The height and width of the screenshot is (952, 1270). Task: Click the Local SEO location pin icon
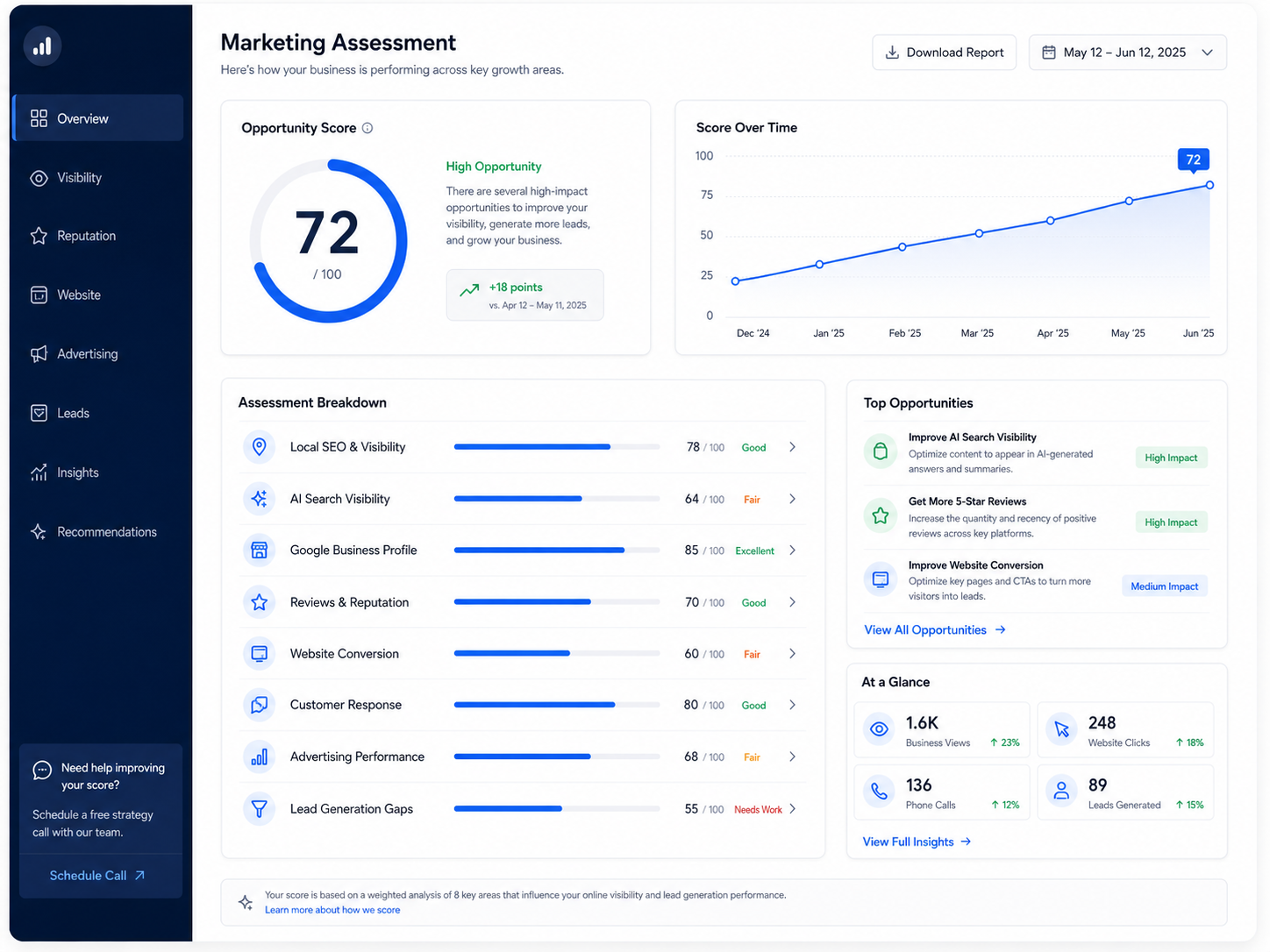pos(260,447)
